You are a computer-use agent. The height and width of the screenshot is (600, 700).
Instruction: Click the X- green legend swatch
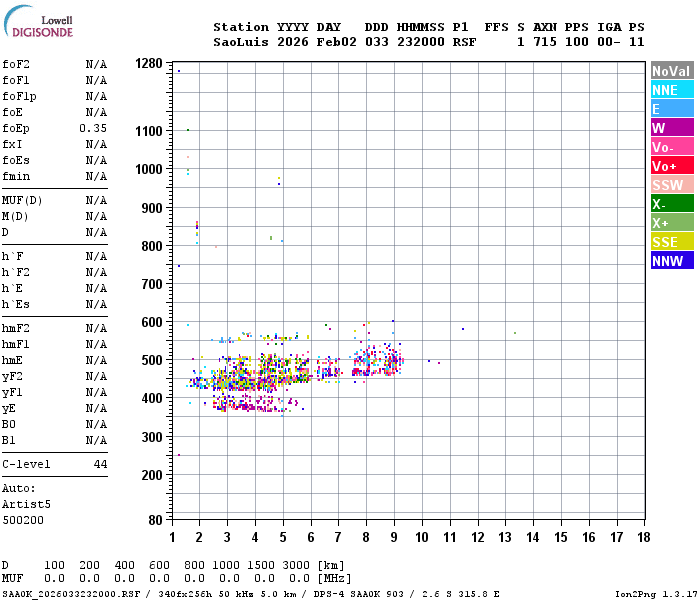(x=672, y=204)
